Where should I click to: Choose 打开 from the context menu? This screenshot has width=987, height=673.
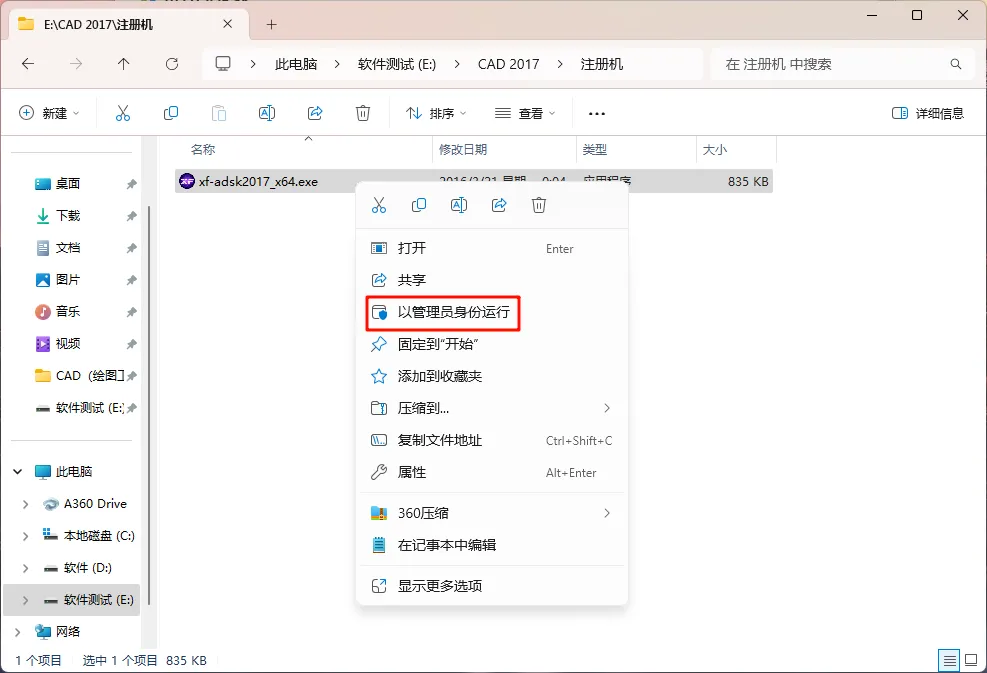(x=492, y=248)
